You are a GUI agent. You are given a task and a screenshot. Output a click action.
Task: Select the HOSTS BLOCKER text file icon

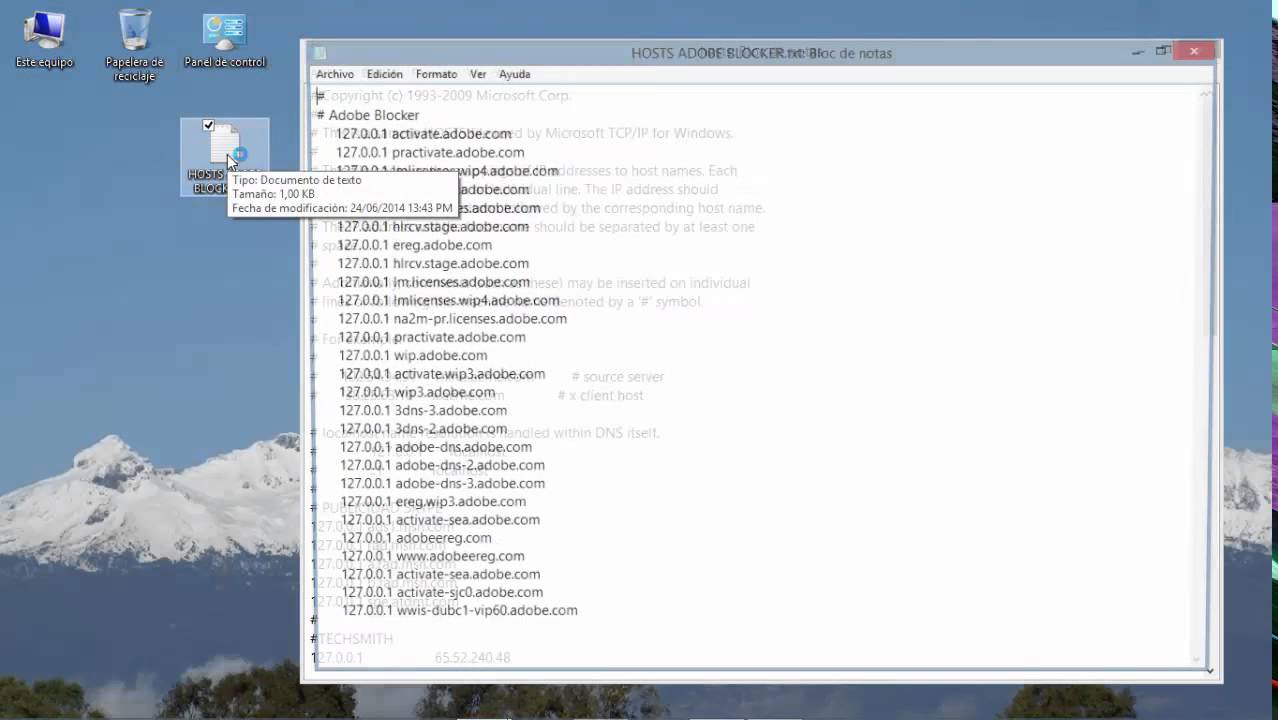(x=225, y=157)
